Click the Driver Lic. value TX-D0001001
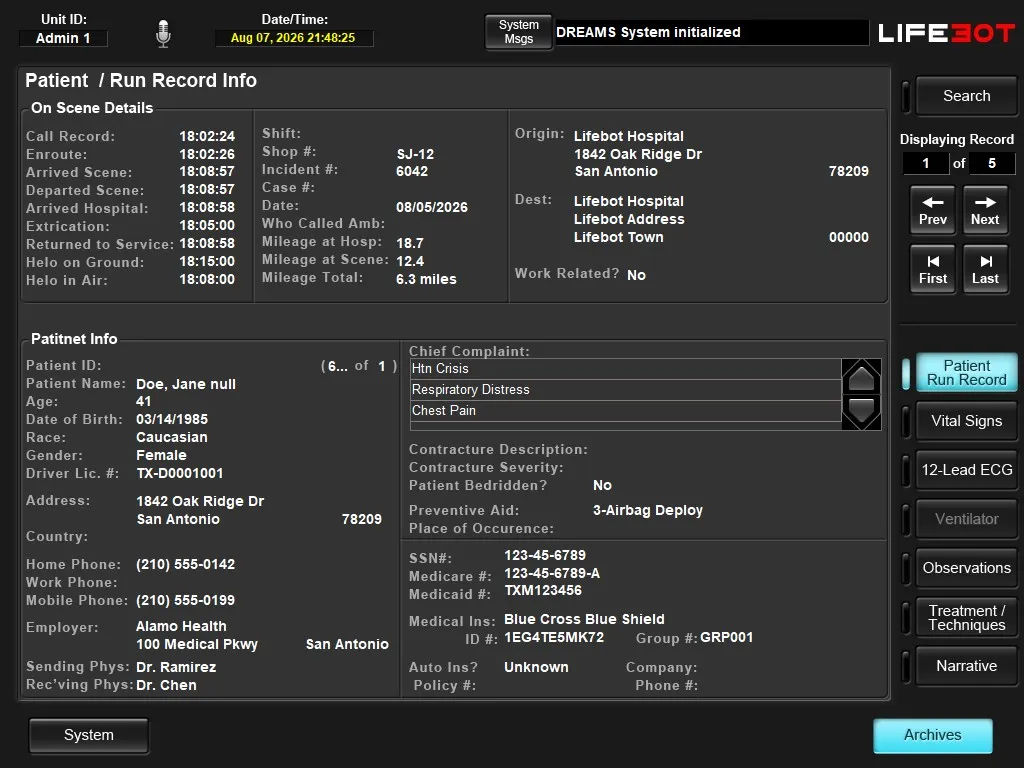The image size is (1024, 768). click(180, 473)
